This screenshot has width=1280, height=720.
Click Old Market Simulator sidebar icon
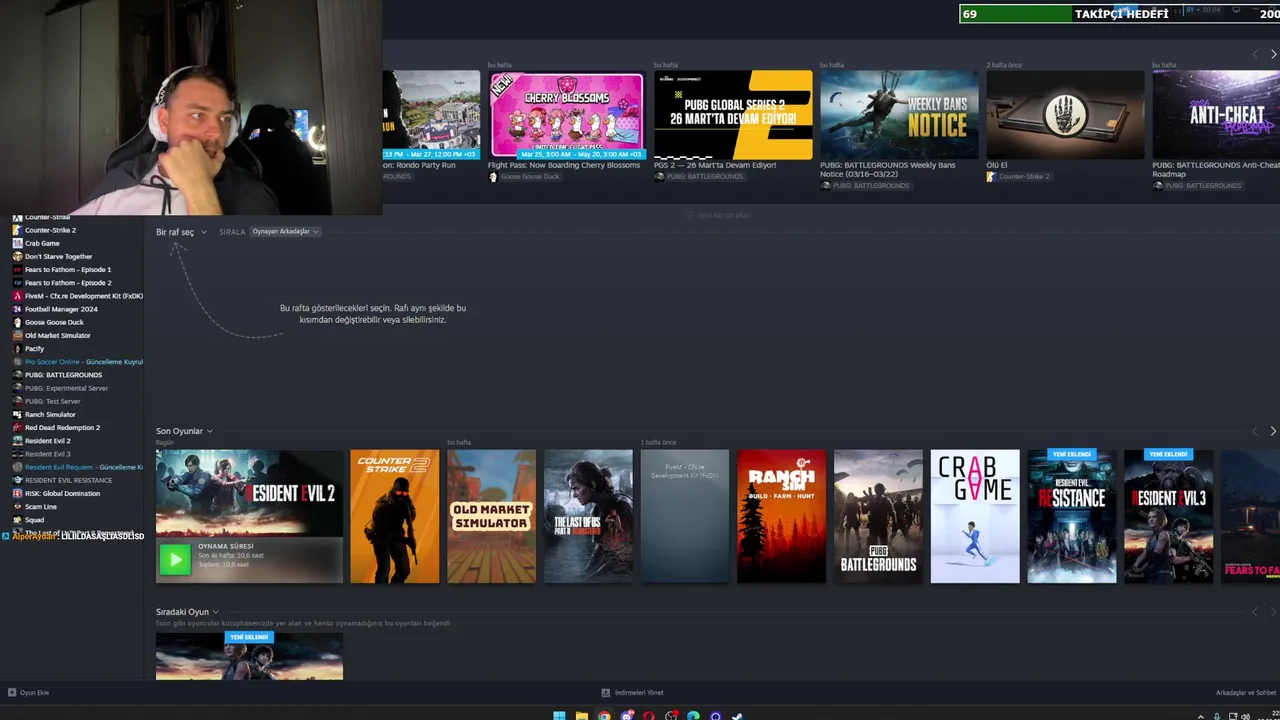[17, 335]
